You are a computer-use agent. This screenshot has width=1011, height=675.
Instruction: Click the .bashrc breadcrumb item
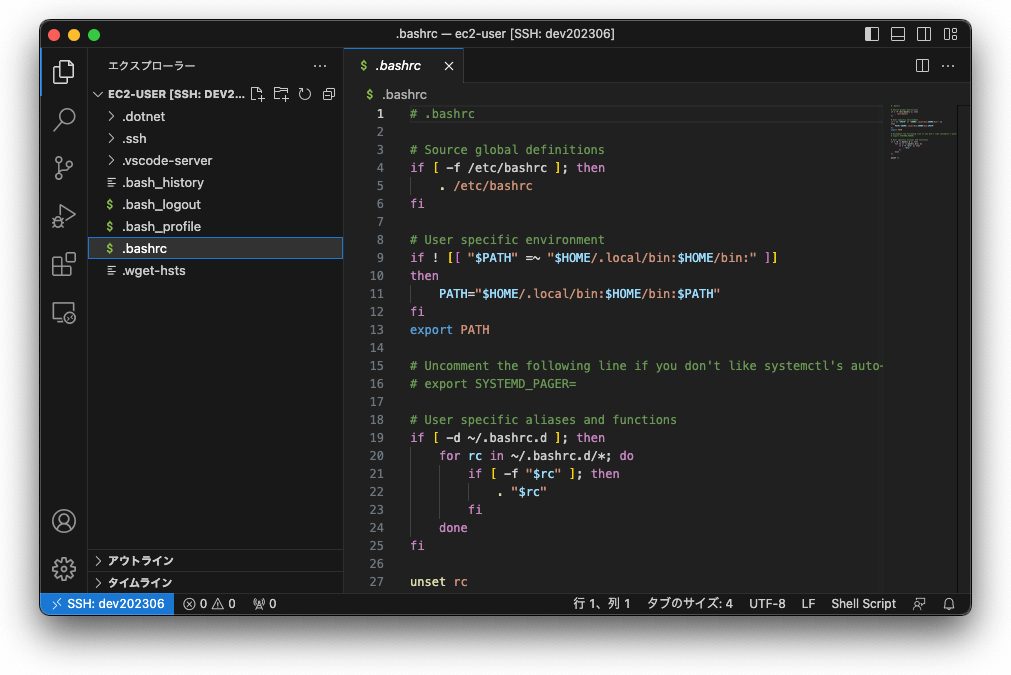tap(404, 95)
